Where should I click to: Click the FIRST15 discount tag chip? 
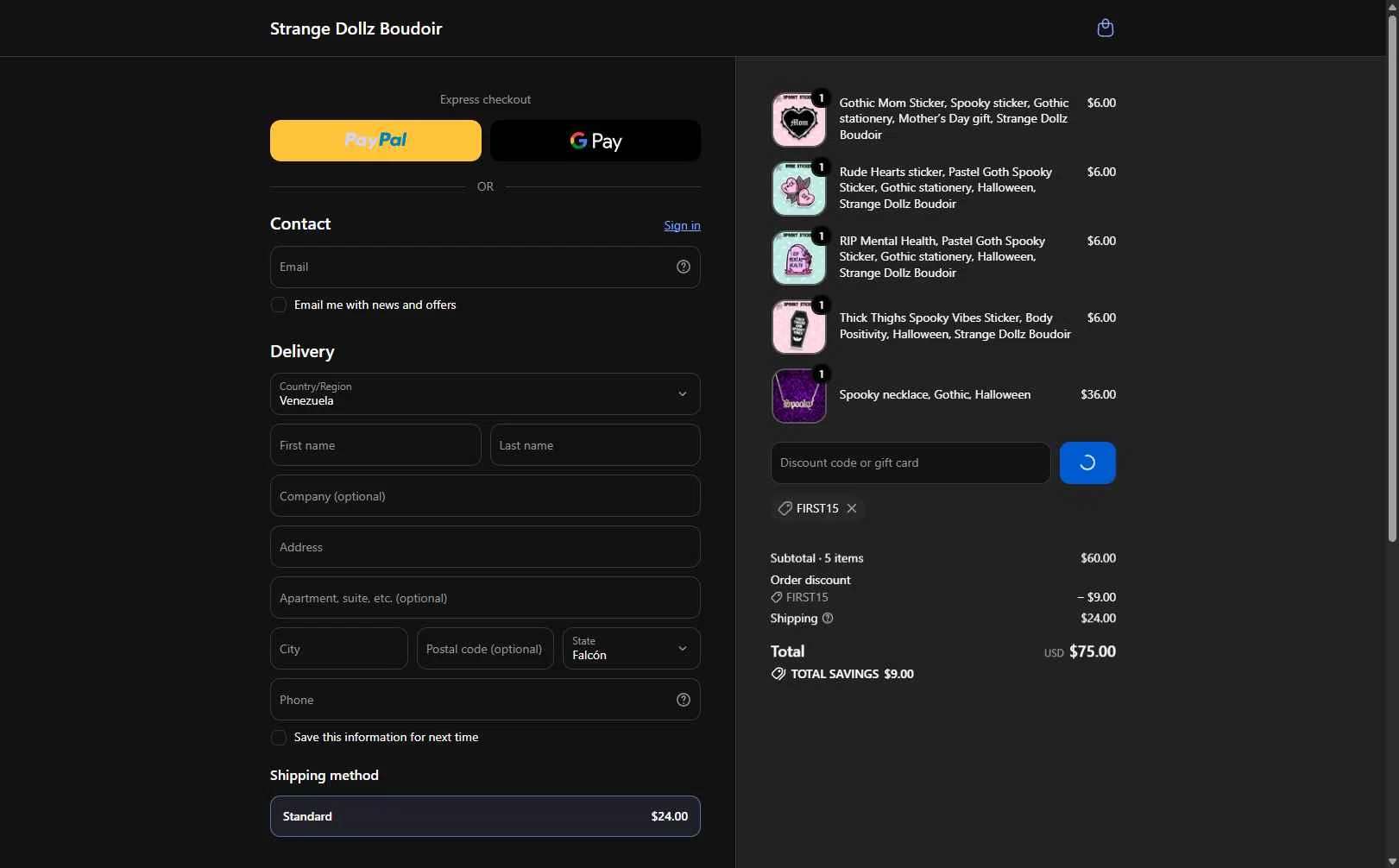(x=816, y=508)
